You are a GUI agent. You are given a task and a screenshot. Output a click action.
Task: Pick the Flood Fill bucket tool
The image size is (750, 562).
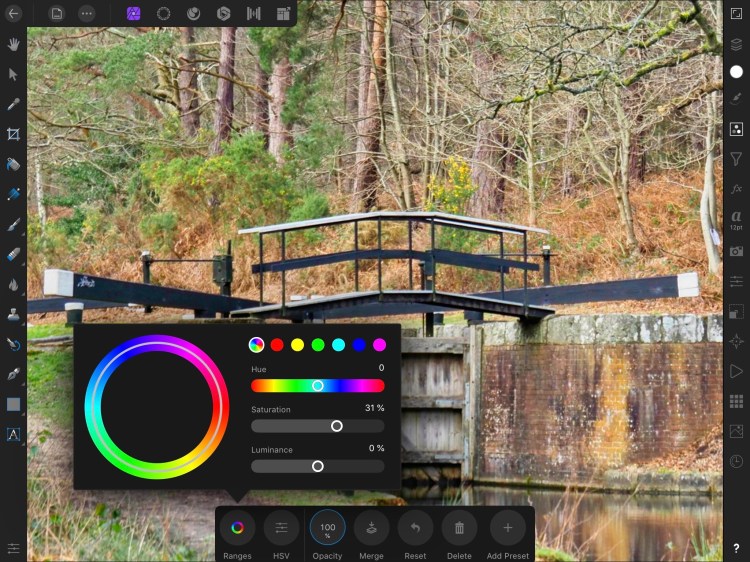coord(13,164)
